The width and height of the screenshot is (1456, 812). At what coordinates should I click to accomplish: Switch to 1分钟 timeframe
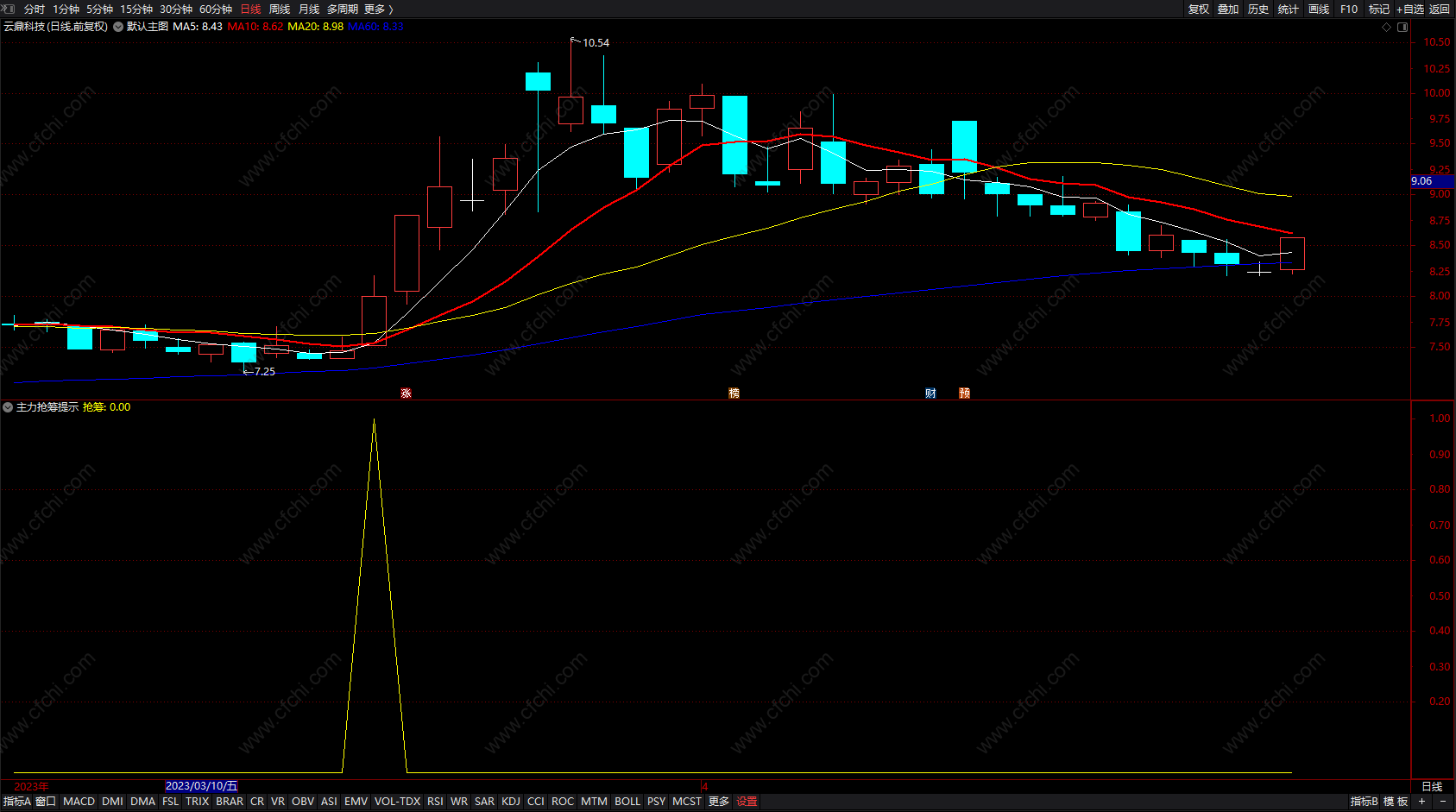click(x=66, y=9)
